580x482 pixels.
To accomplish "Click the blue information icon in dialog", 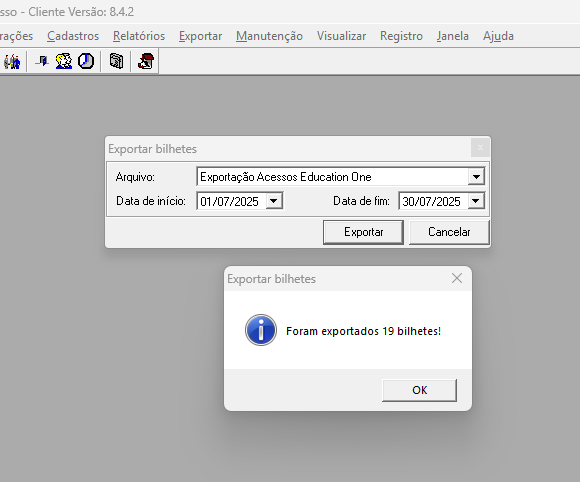I will 261,330.
